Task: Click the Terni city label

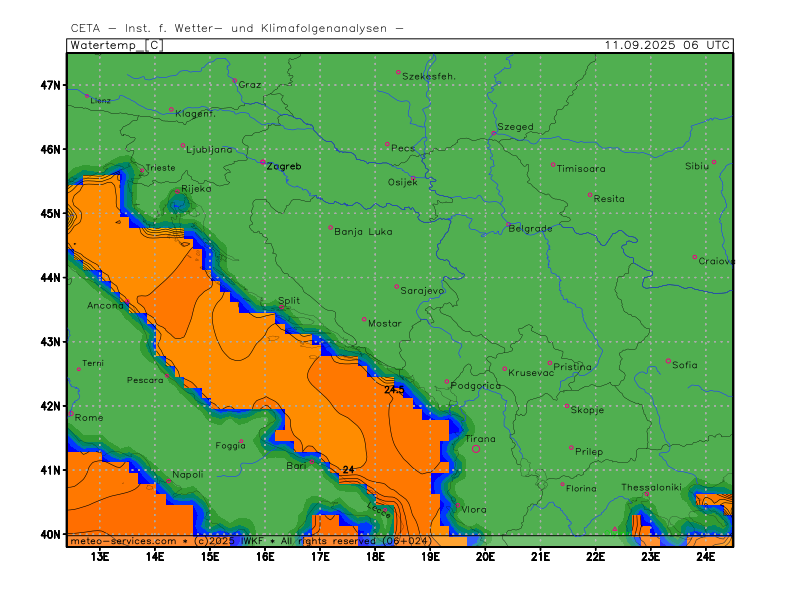Action: coord(93,363)
